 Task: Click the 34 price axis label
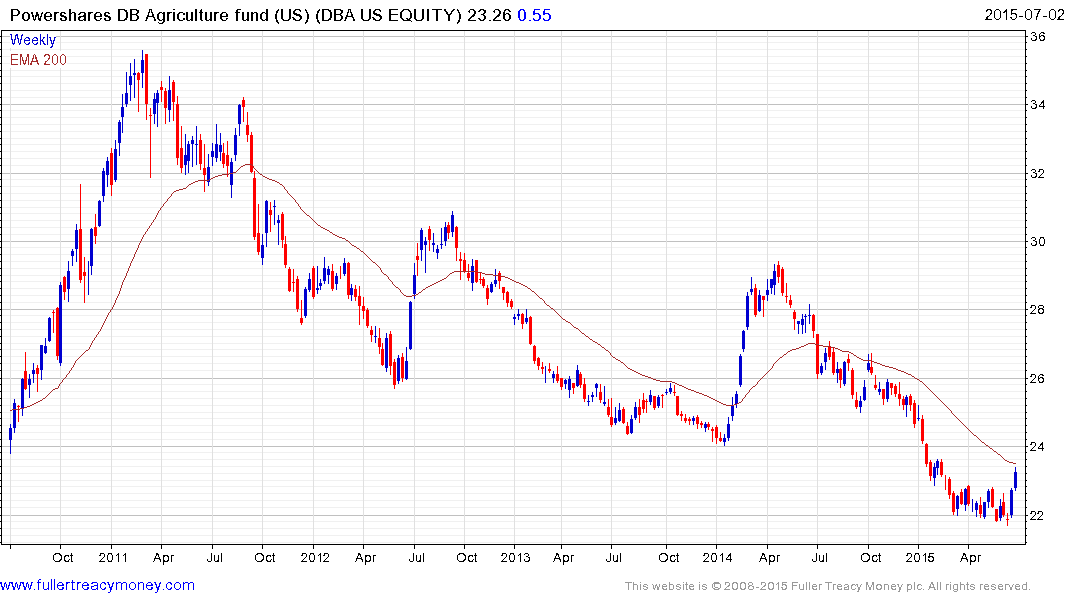1038,104
